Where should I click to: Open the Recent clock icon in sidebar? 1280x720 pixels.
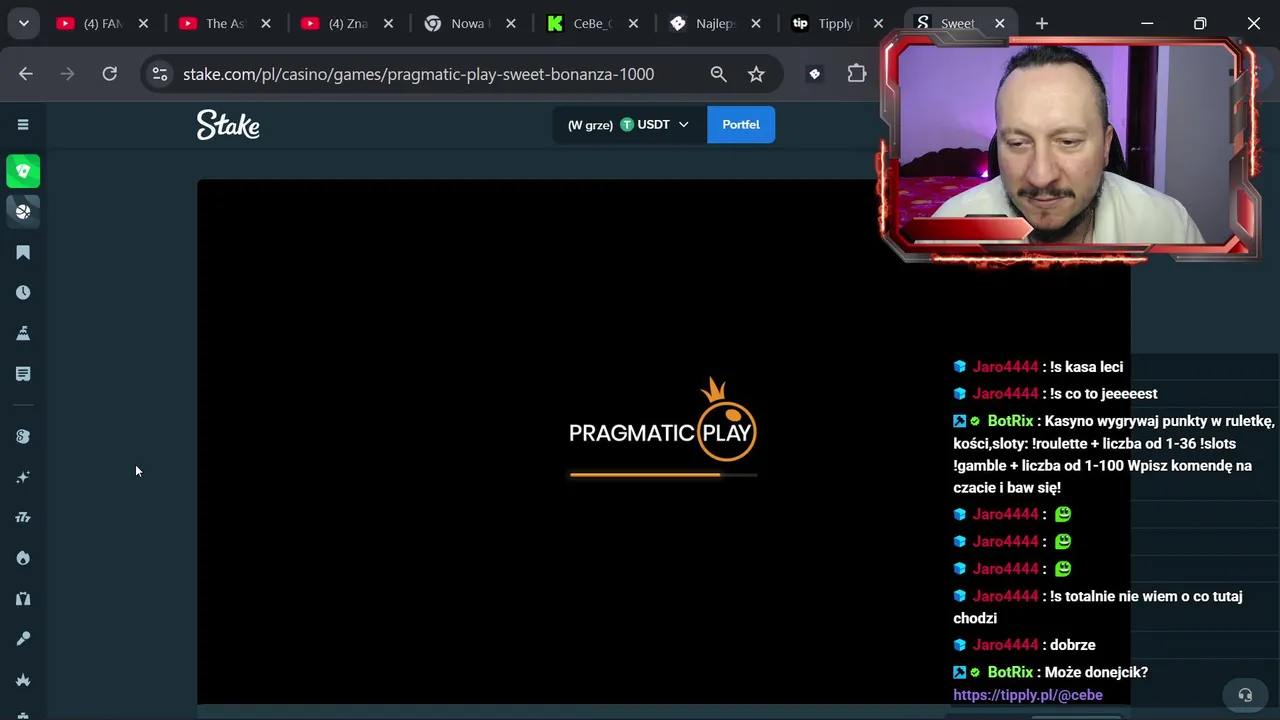coord(23,293)
